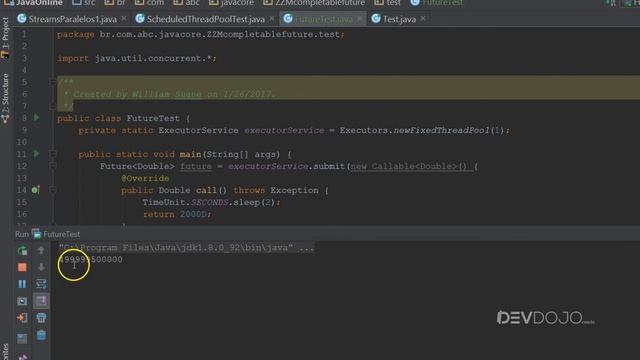Close StreamsParalelos1.java tab
The image size is (640, 360).
[x=124, y=19]
